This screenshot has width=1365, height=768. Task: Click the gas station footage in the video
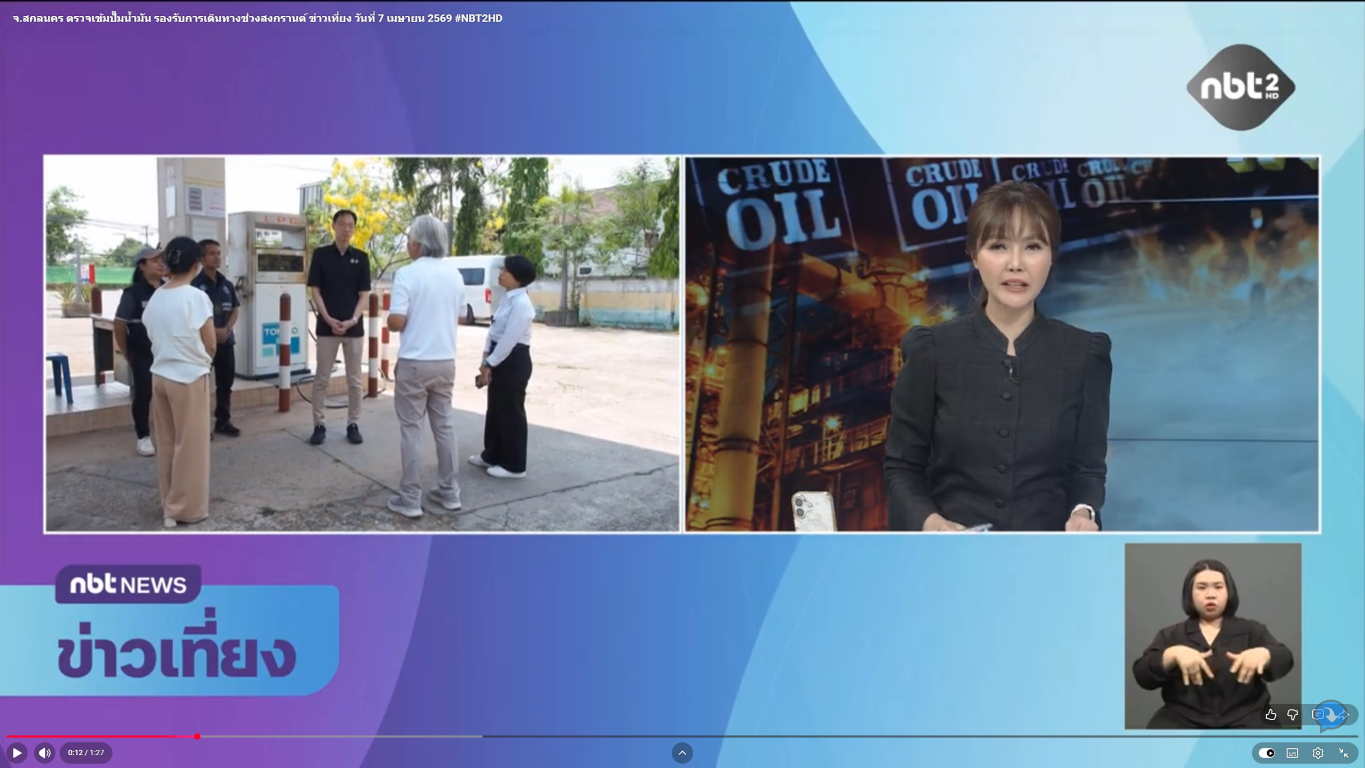point(362,343)
